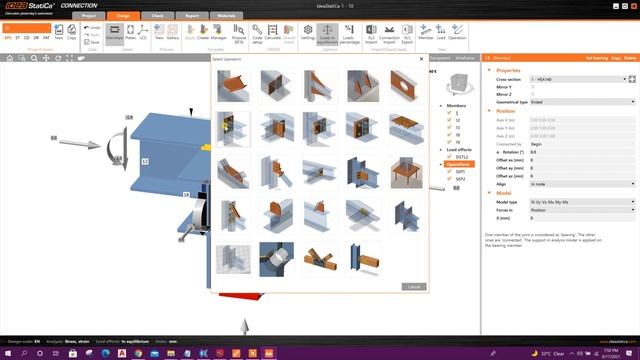Switch to the Check tab
640x360 pixels.
(x=158, y=16)
